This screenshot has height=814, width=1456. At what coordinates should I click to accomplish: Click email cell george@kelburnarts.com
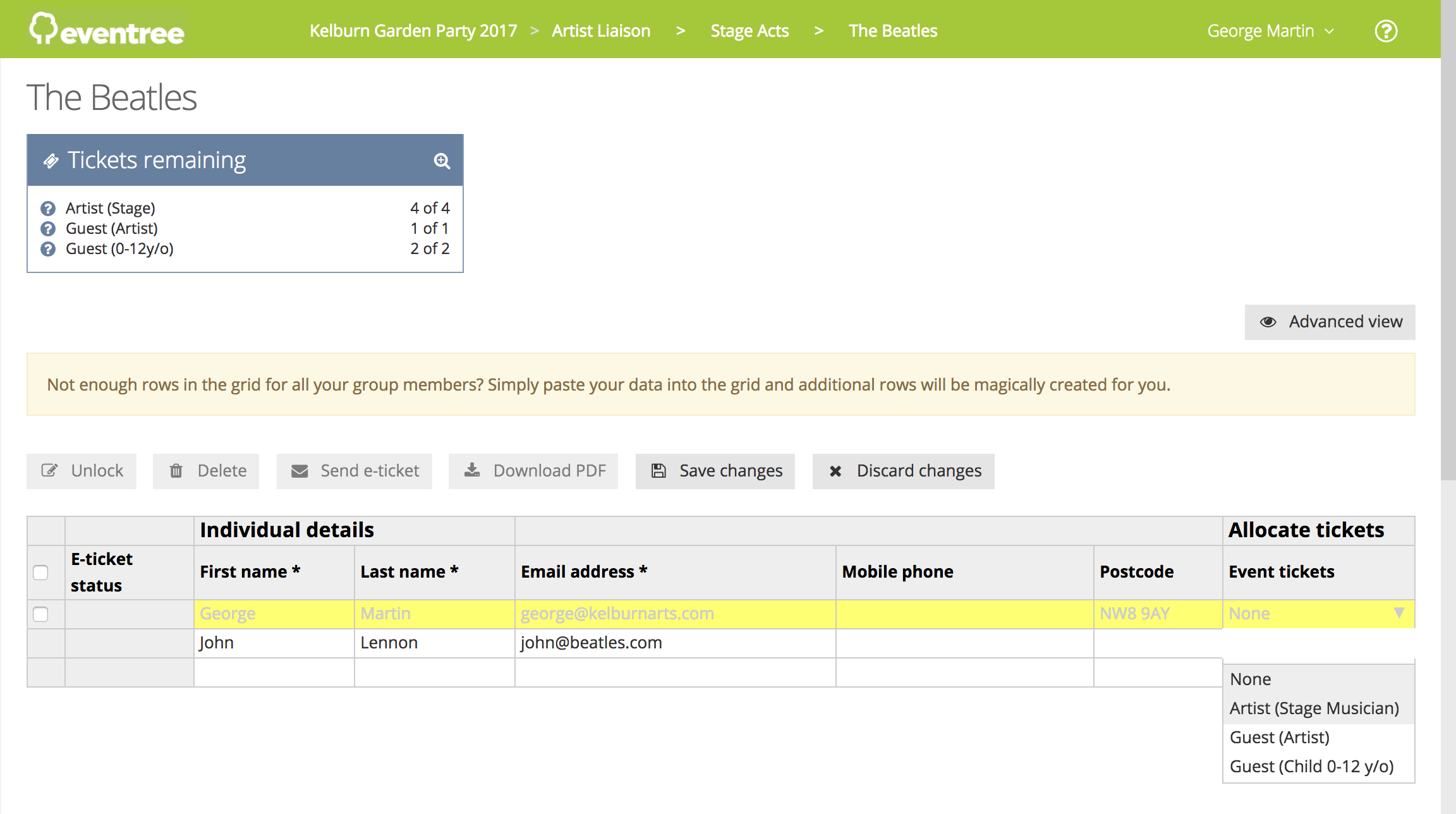676,614
